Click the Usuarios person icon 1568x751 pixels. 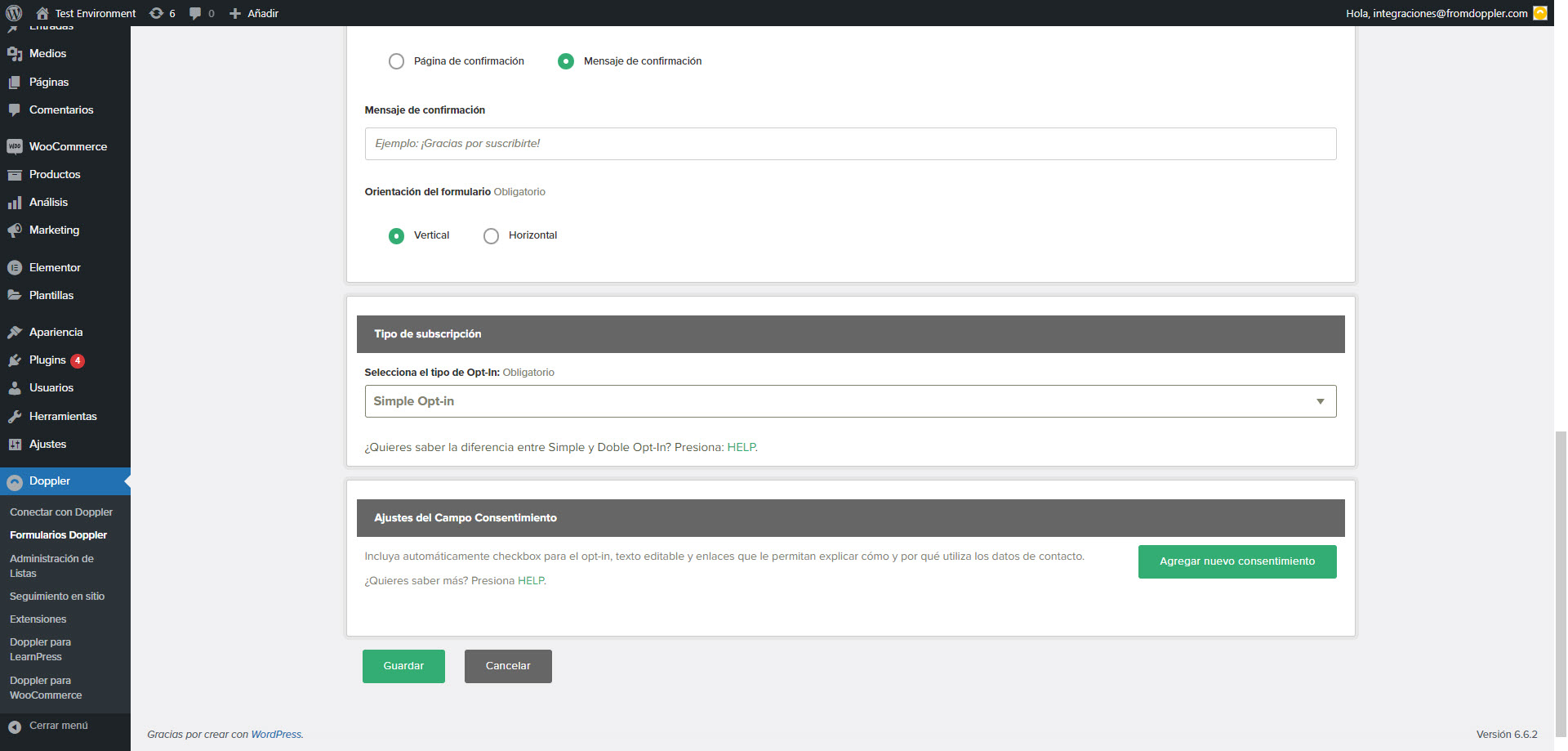coord(15,387)
